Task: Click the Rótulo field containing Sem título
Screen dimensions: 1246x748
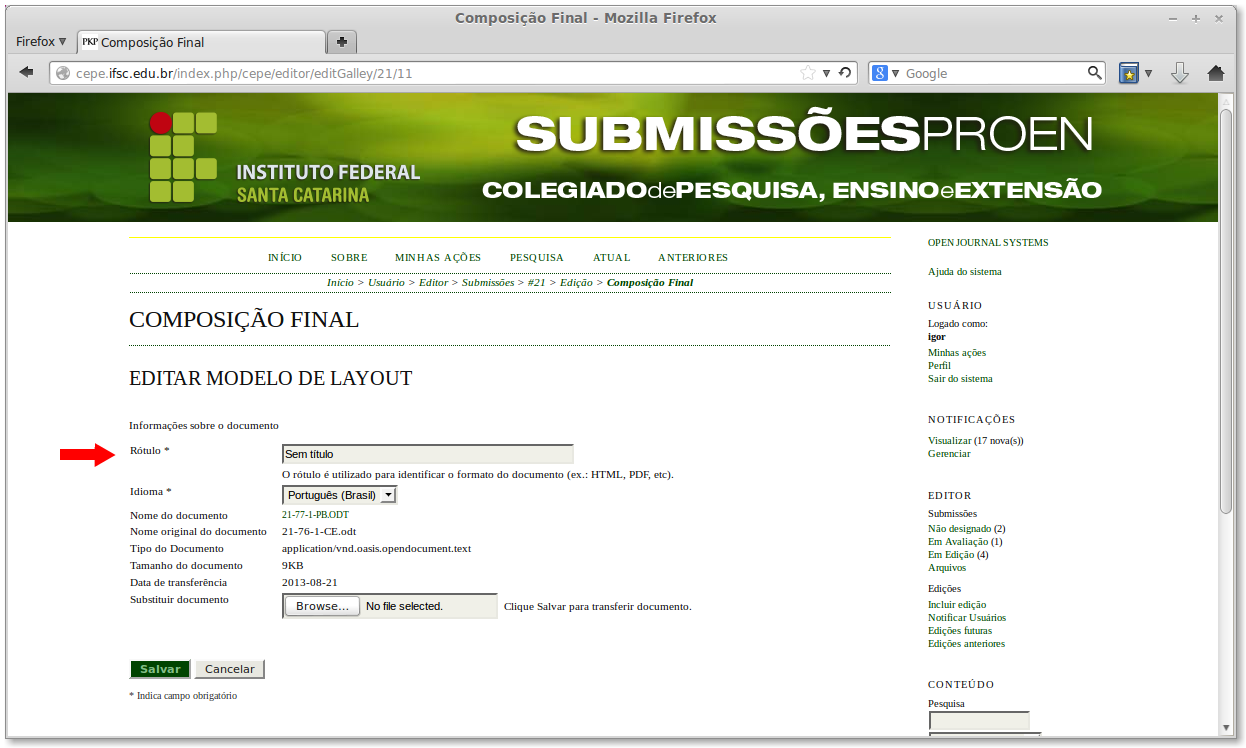Action: coord(427,453)
